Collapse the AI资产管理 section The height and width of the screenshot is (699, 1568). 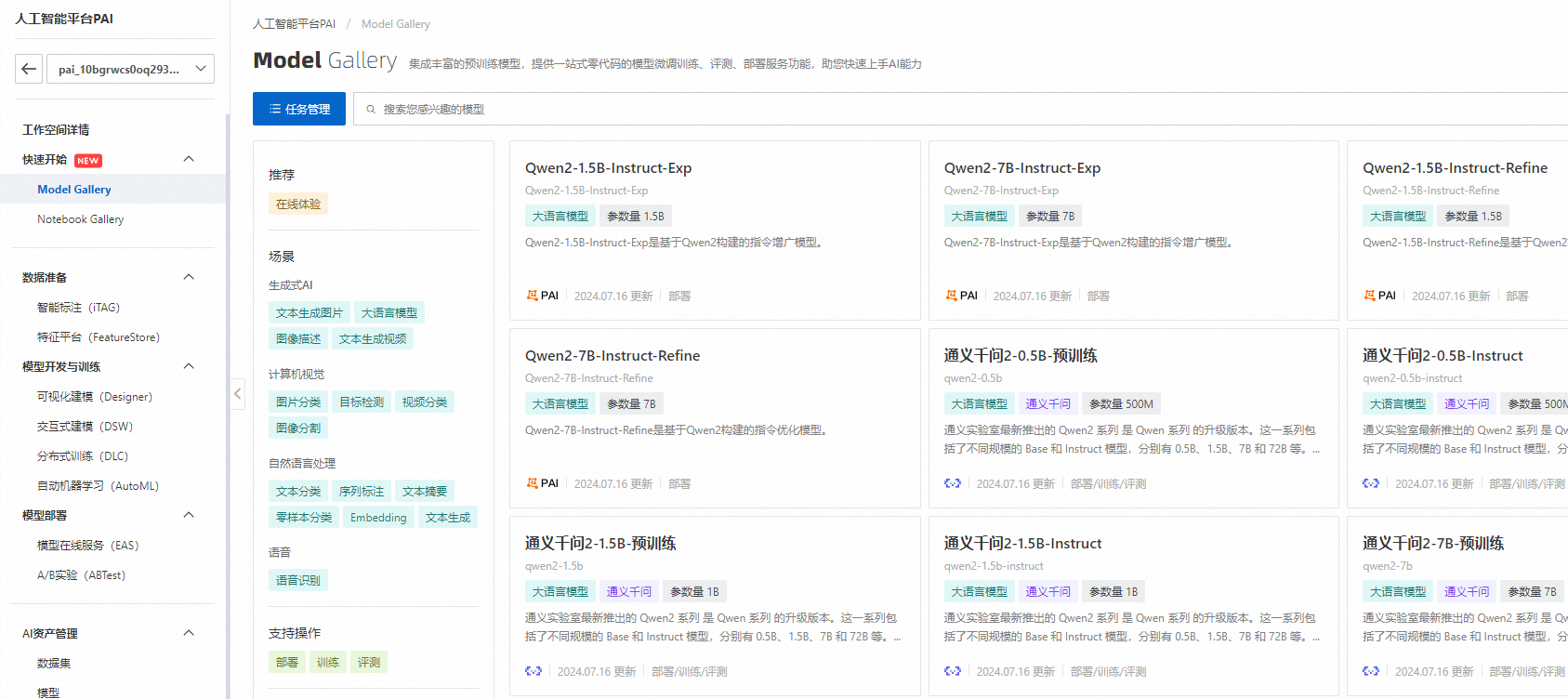coord(189,633)
